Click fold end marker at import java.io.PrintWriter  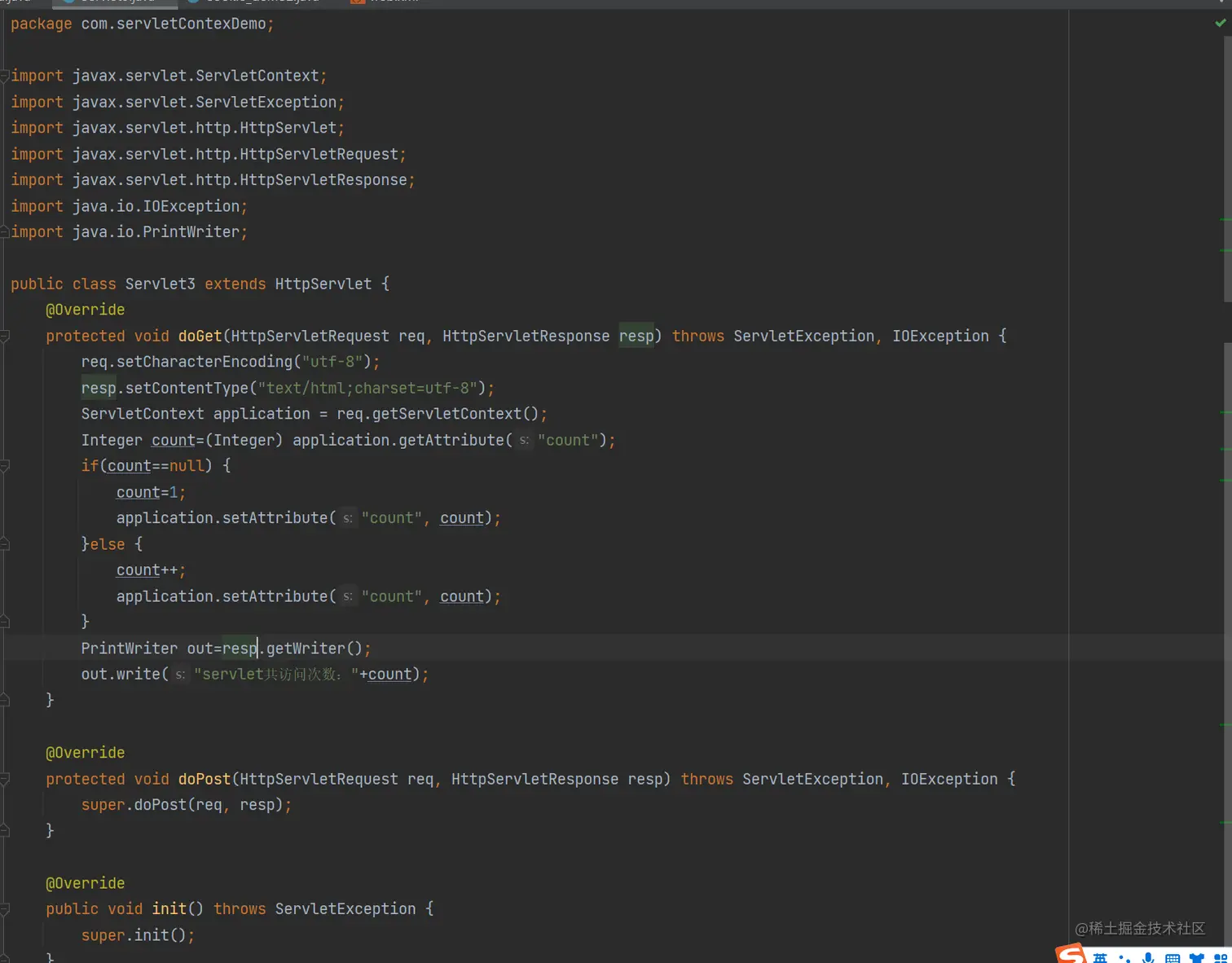tap(5, 232)
